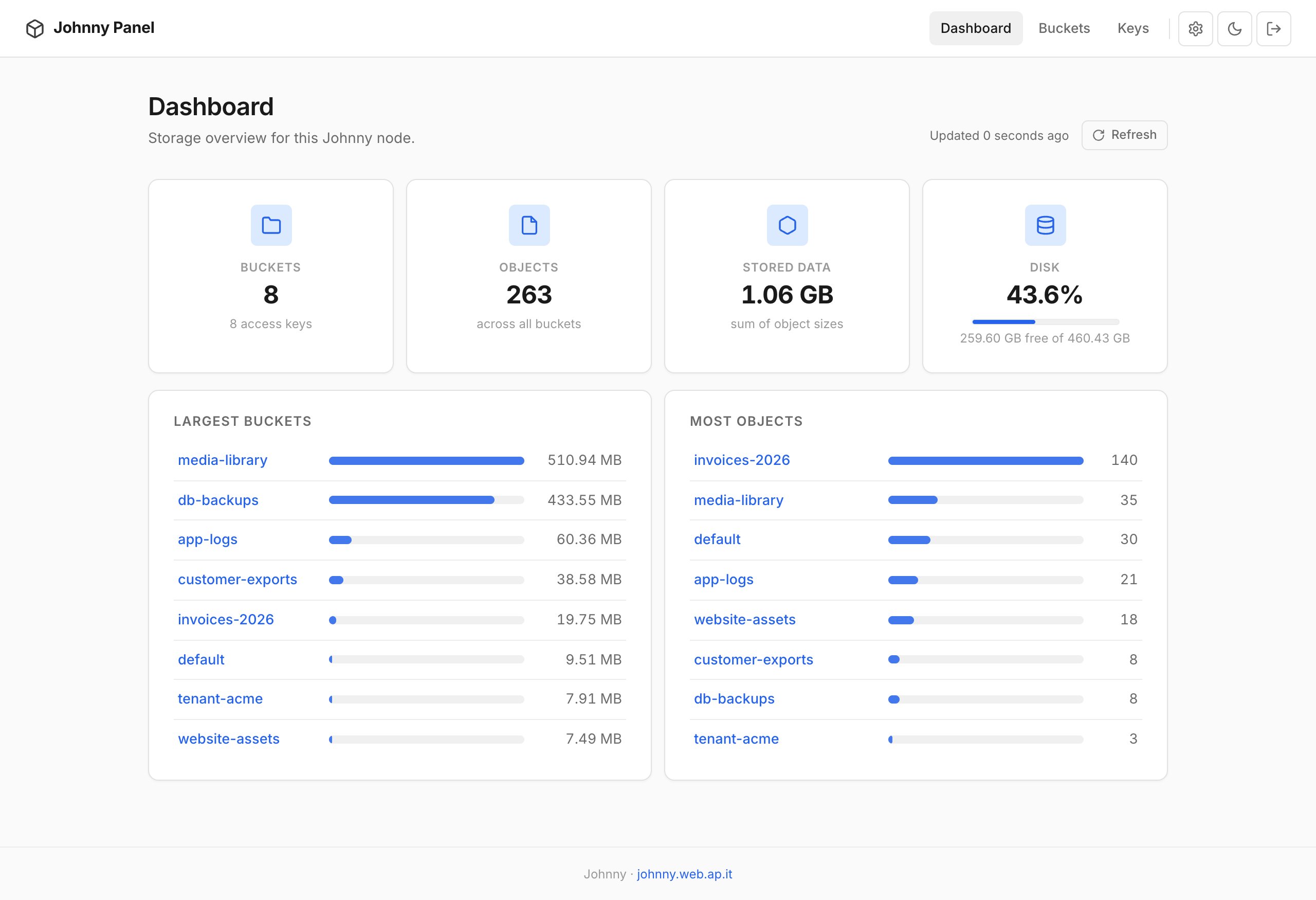Image resolution: width=1316 pixels, height=900 pixels.
Task: Click the 7.49 MB value
Action: coord(593,739)
